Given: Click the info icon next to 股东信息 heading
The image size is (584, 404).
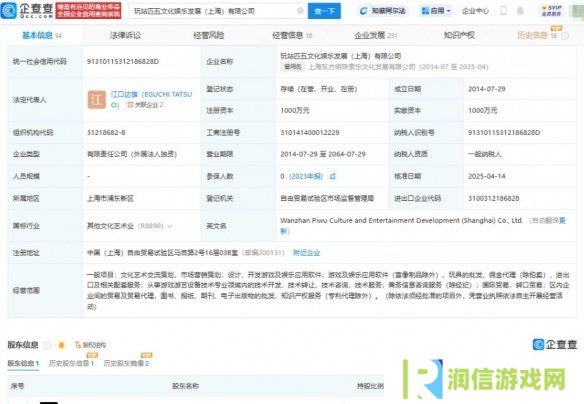Looking at the screenshot, I should pyautogui.click(x=47, y=346).
